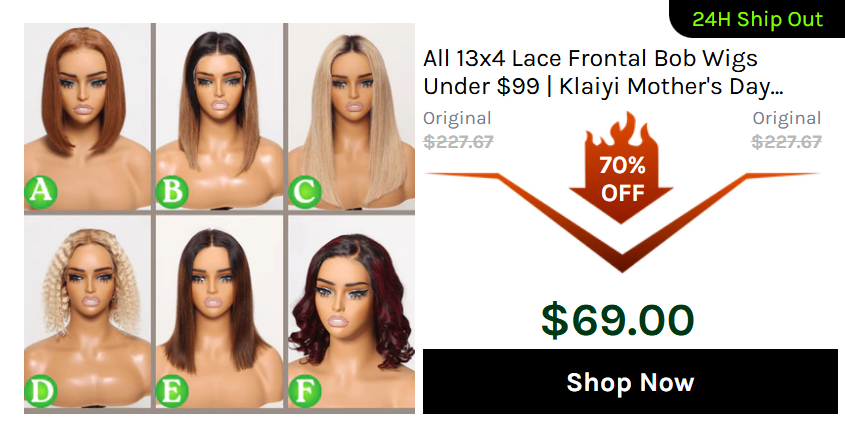This screenshot has width=845, height=438.
Task: Select the dark brown straight bob wig
Action: coord(219,312)
